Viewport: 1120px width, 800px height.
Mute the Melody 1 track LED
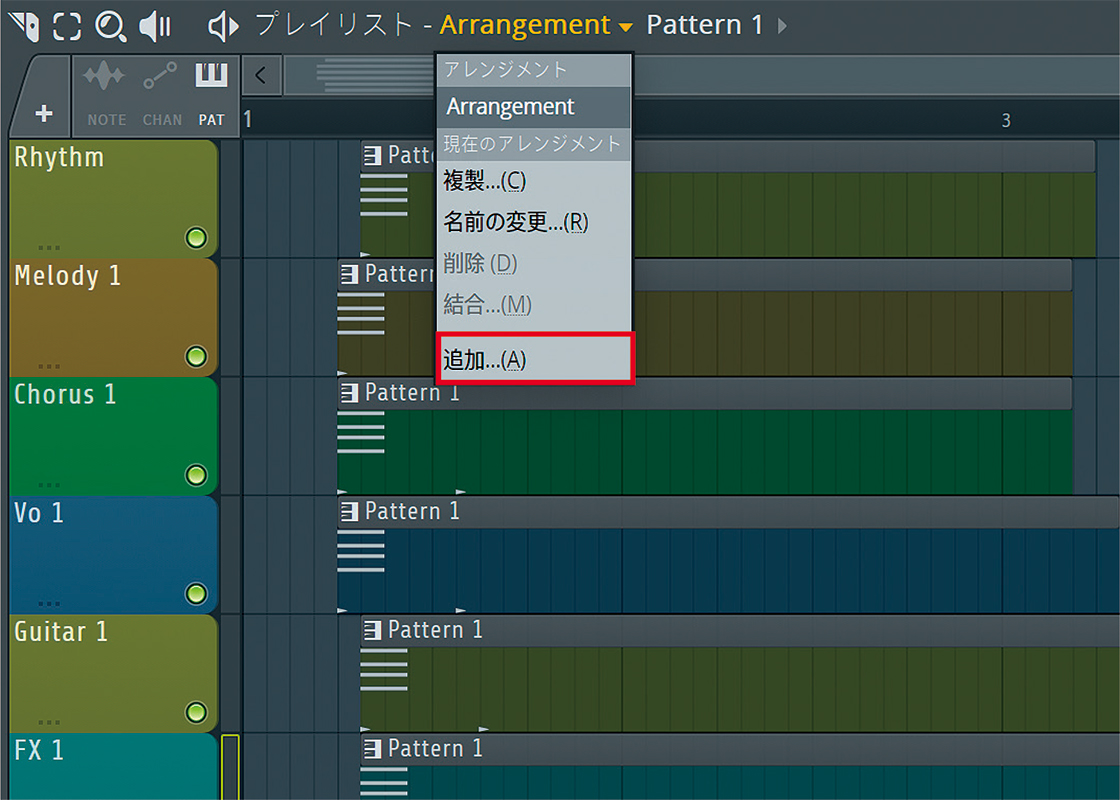196,356
